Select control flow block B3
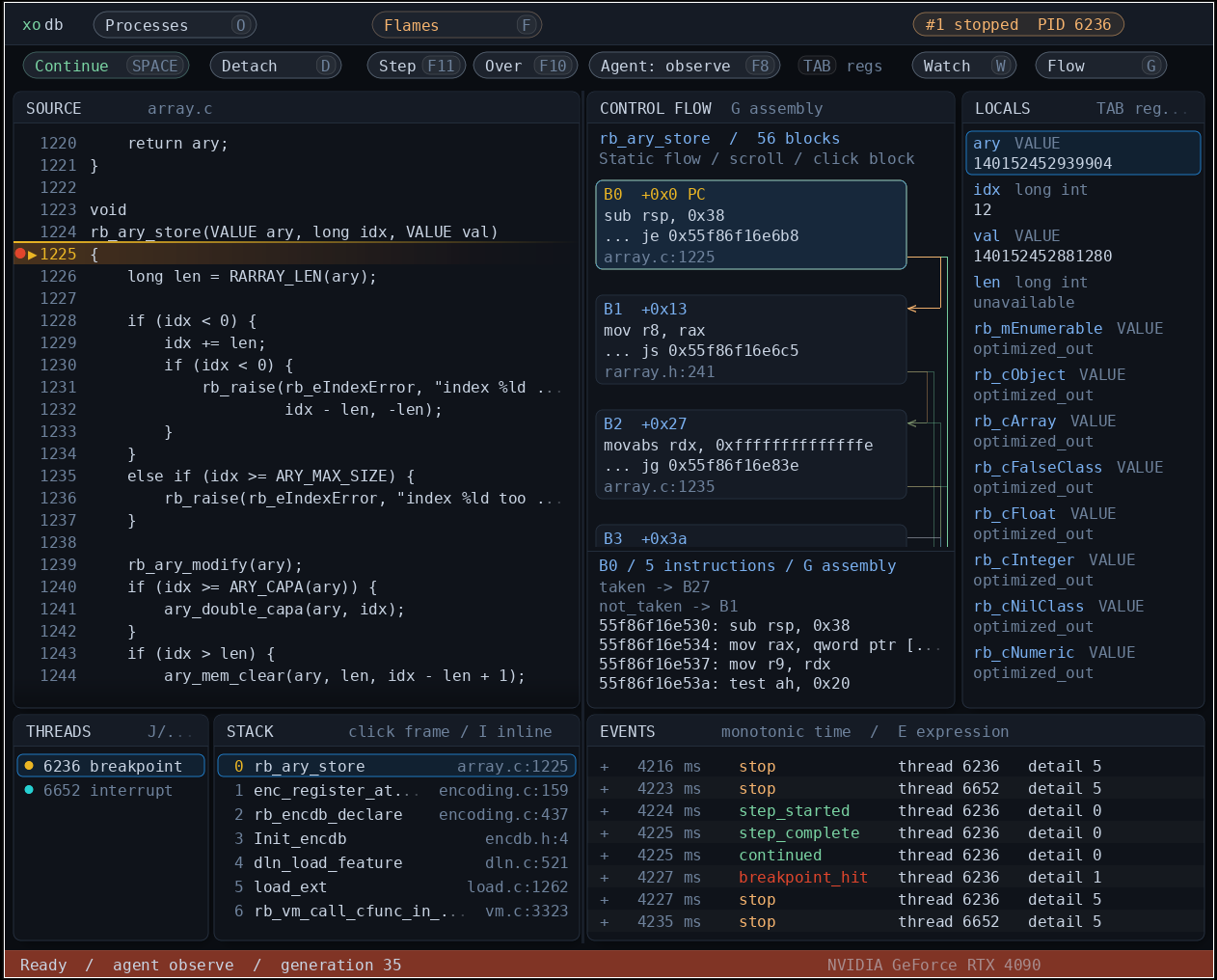Screen dimensions: 1217x980 click(751, 536)
